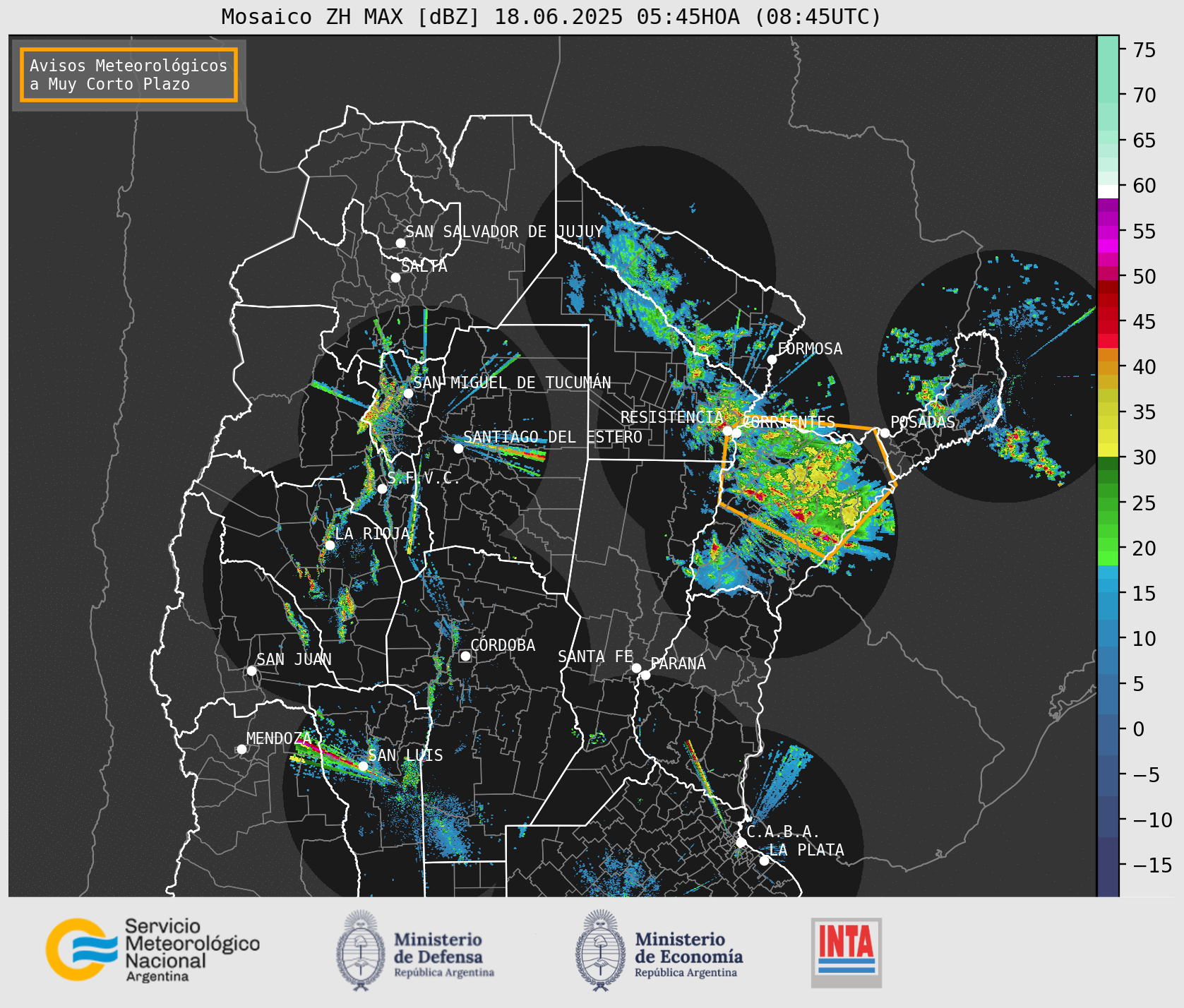Click the Ministerio de Economía logo
The image size is (1184, 1008).
pos(659,950)
